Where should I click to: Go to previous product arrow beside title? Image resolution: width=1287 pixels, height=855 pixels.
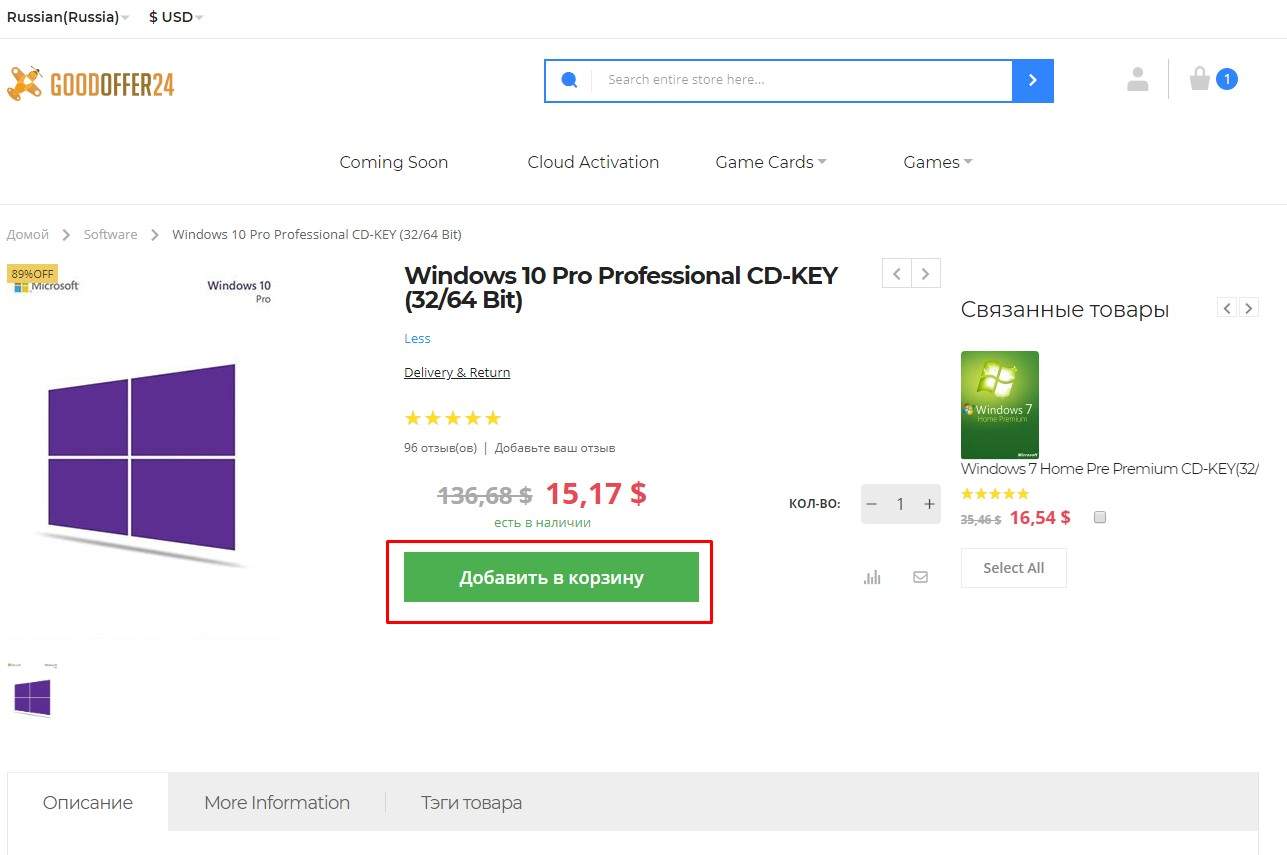(896, 273)
